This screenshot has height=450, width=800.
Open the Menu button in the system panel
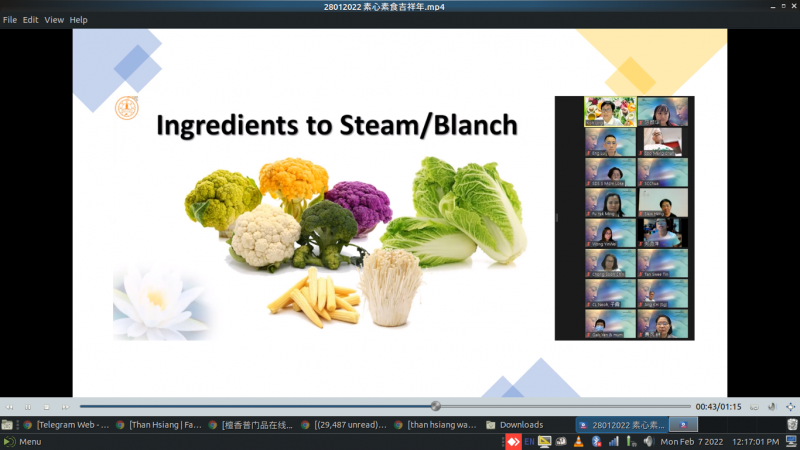pos(22,441)
